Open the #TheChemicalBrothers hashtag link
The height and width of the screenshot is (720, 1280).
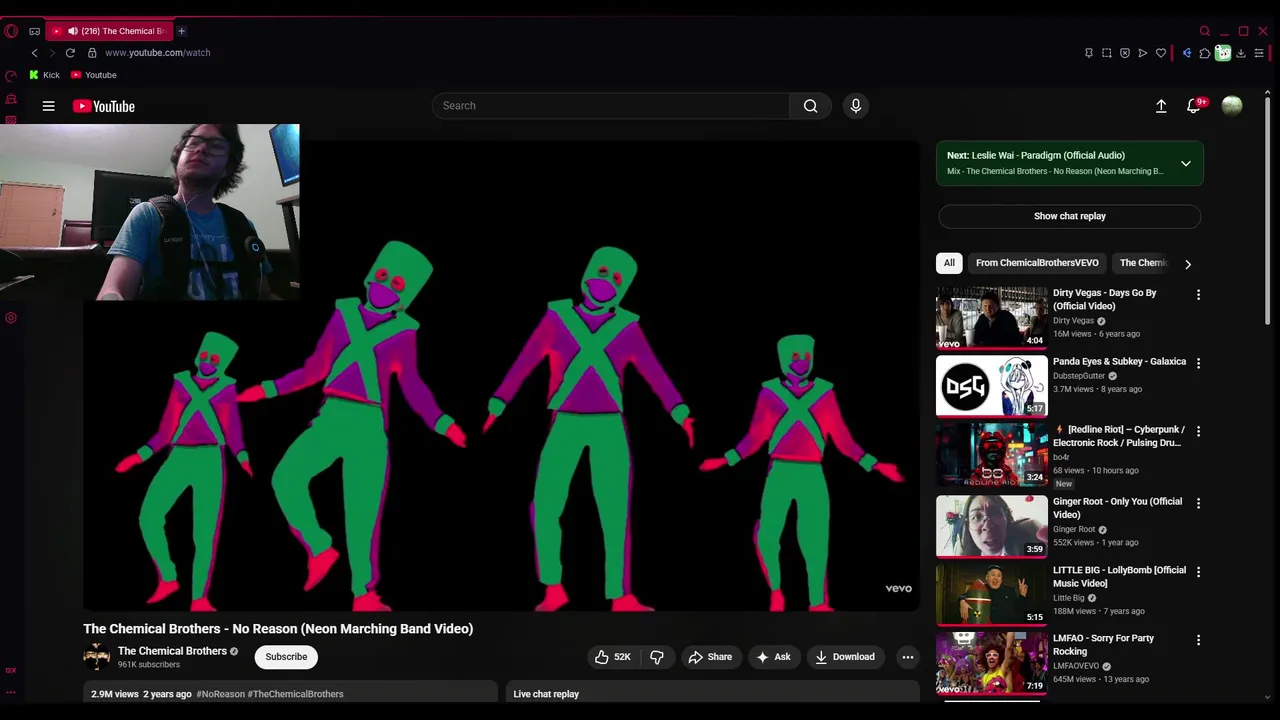(295, 694)
